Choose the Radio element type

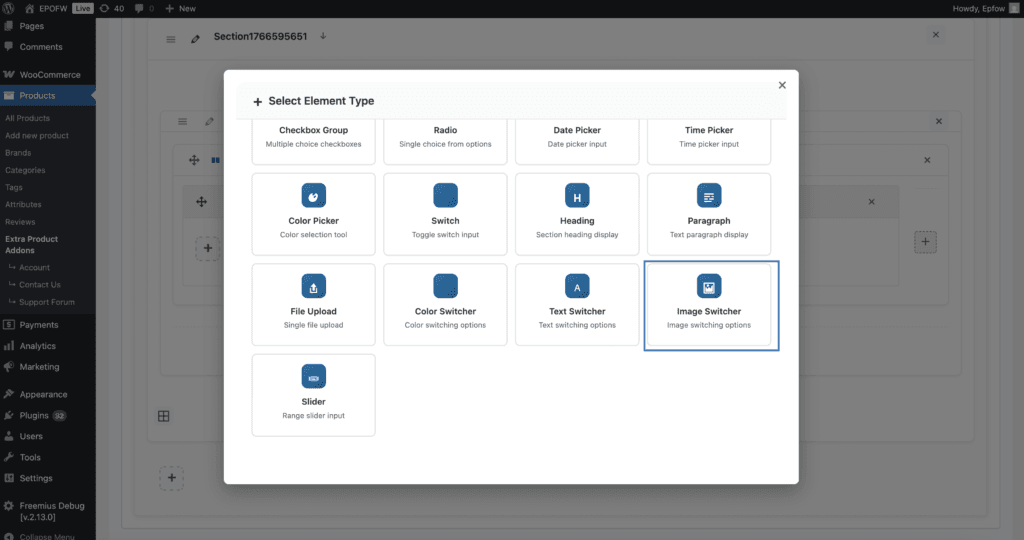pyautogui.click(x=445, y=137)
